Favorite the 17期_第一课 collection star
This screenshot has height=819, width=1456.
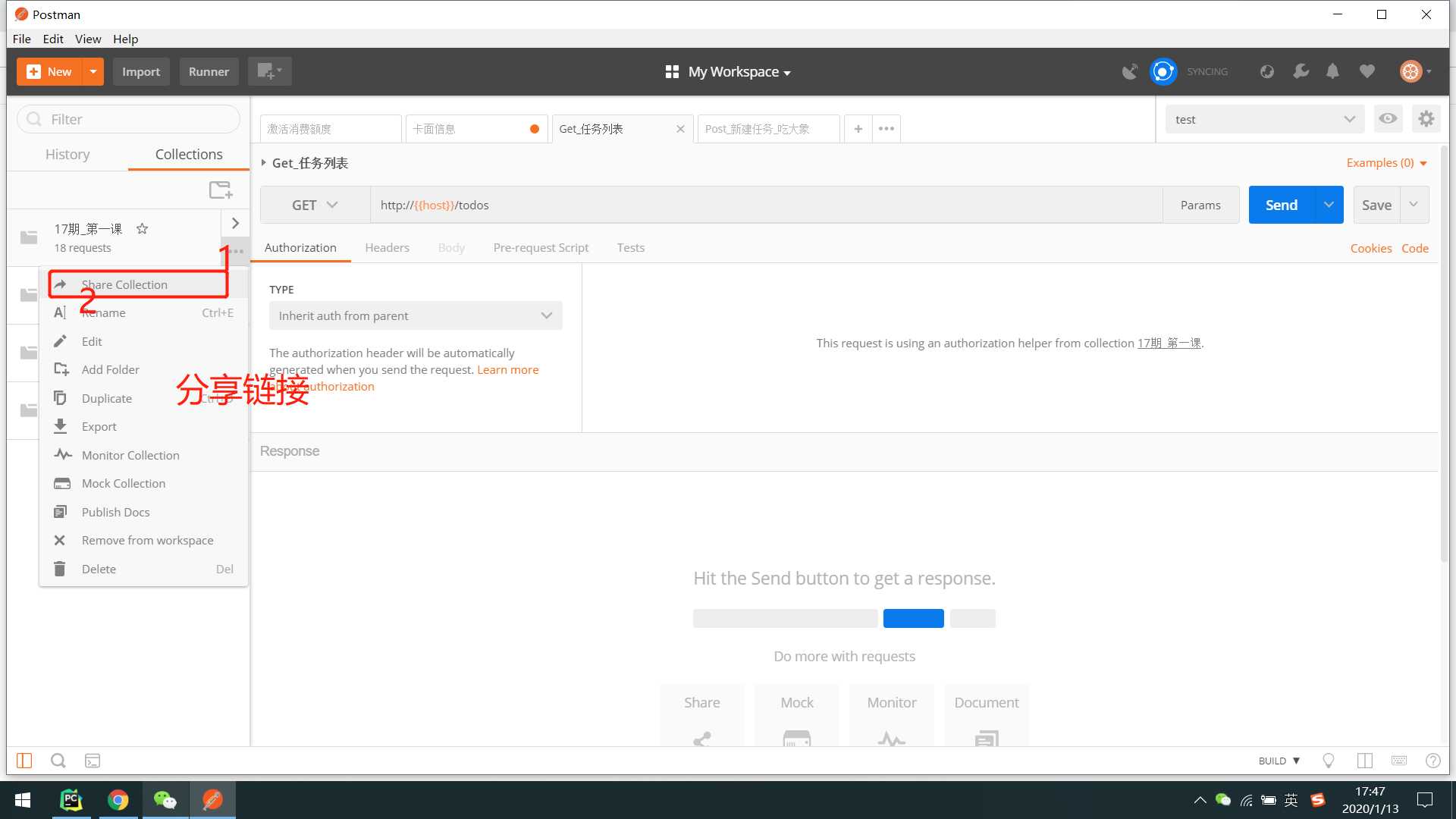(x=142, y=228)
